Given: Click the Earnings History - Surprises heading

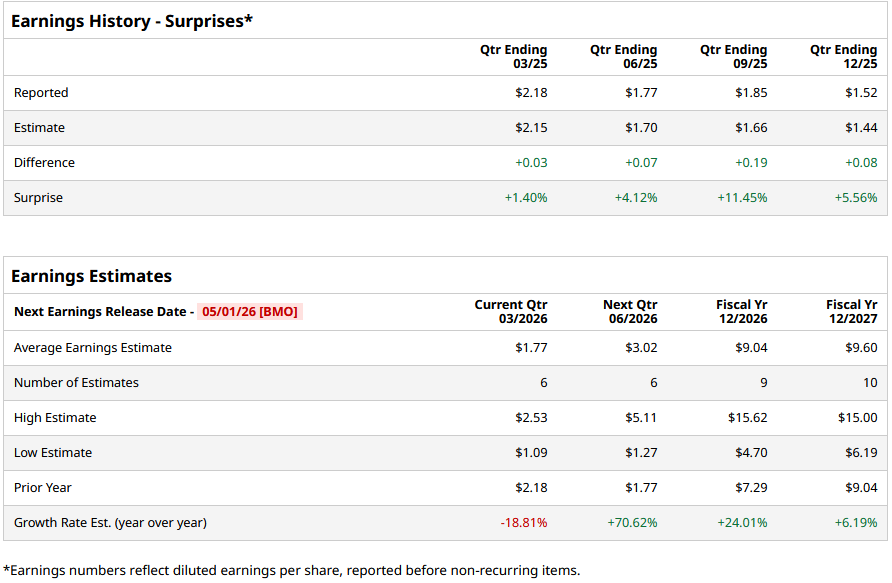Looking at the screenshot, I should click(x=131, y=21).
